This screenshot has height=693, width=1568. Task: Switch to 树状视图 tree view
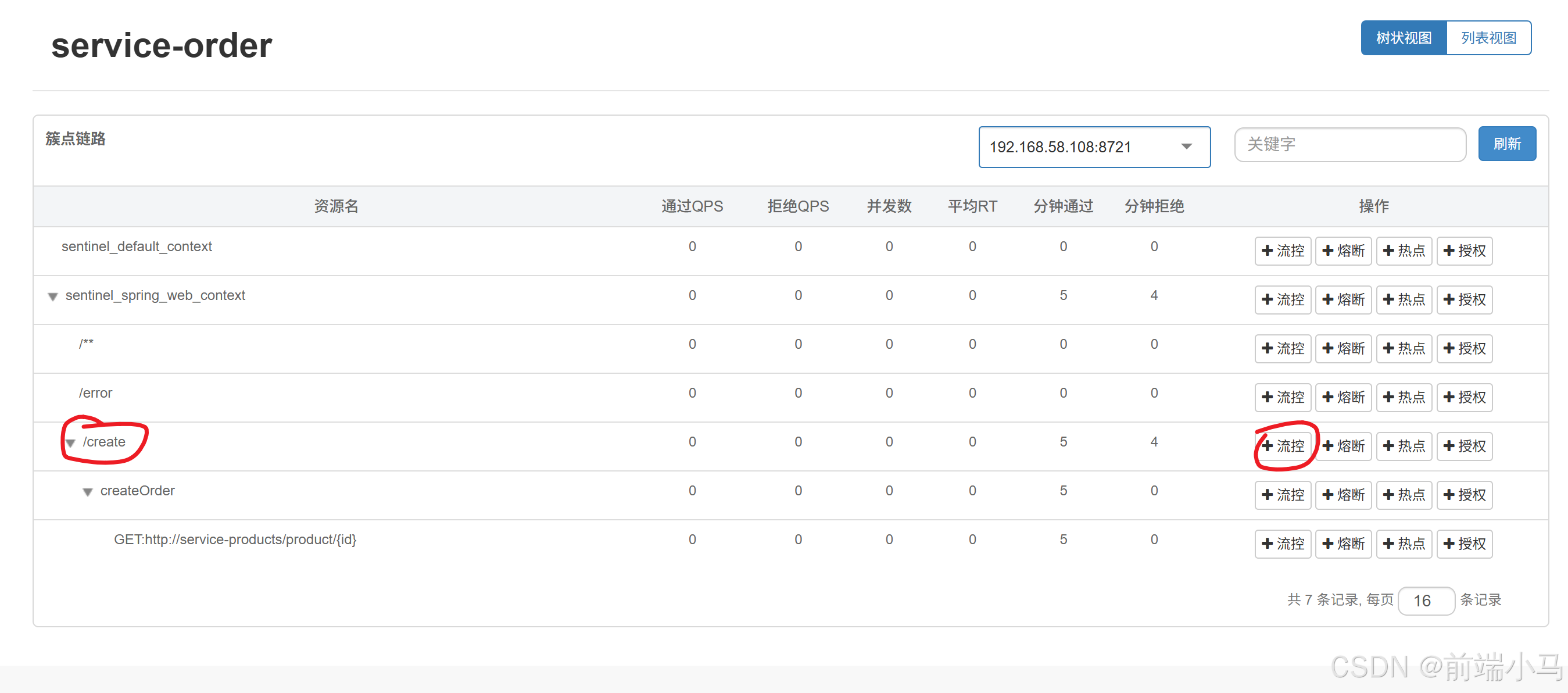pos(1403,38)
